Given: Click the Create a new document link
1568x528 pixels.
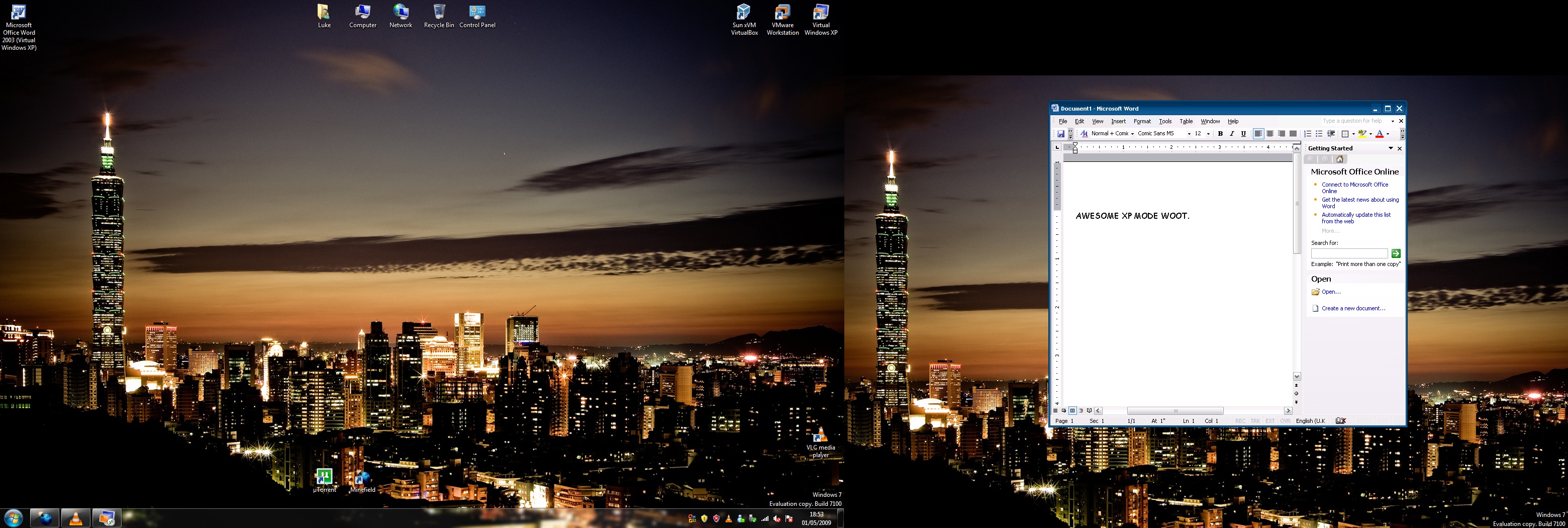Looking at the screenshot, I should [x=1353, y=309].
